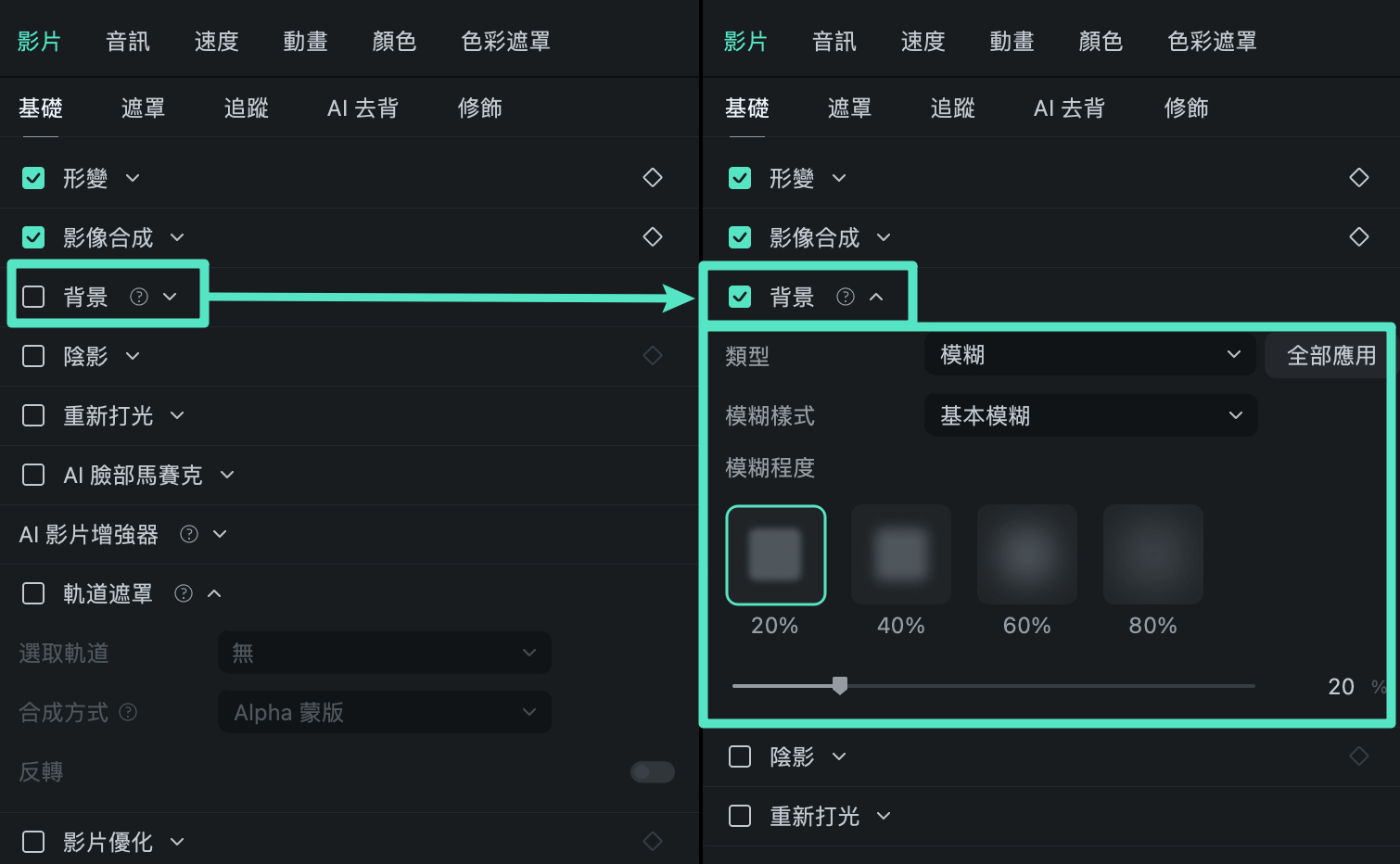Pick the 60% blur preset
The width and height of the screenshot is (1400, 864).
(x=1027, y=554)
